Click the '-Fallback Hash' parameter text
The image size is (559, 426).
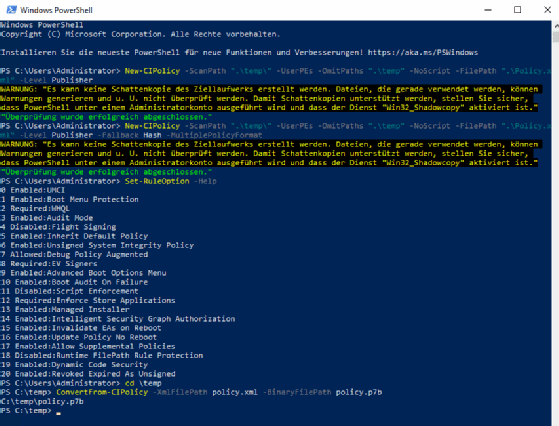(x=129, y=135)
